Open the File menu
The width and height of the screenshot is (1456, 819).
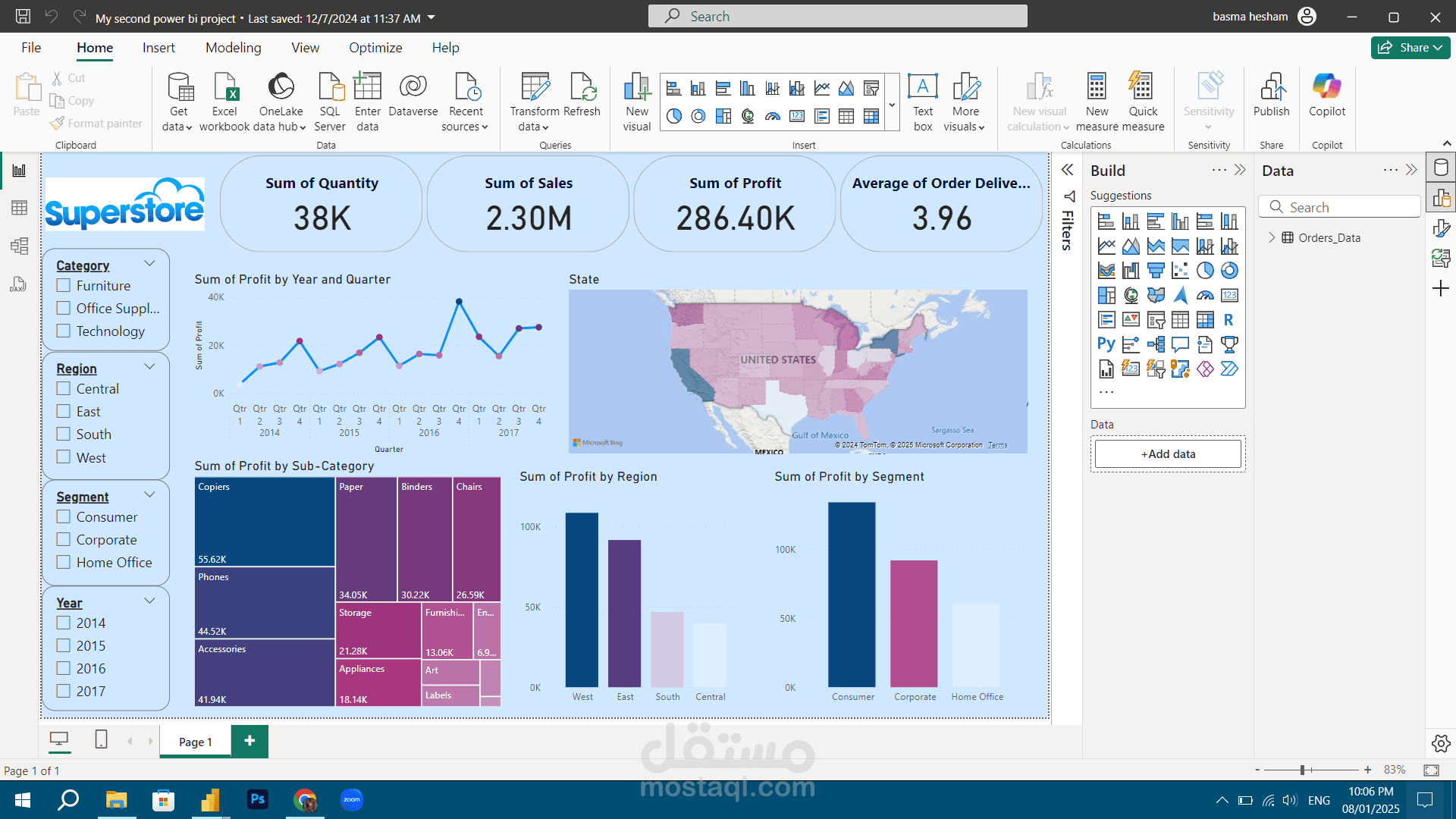pyautogui.click(x=31, y=48)
